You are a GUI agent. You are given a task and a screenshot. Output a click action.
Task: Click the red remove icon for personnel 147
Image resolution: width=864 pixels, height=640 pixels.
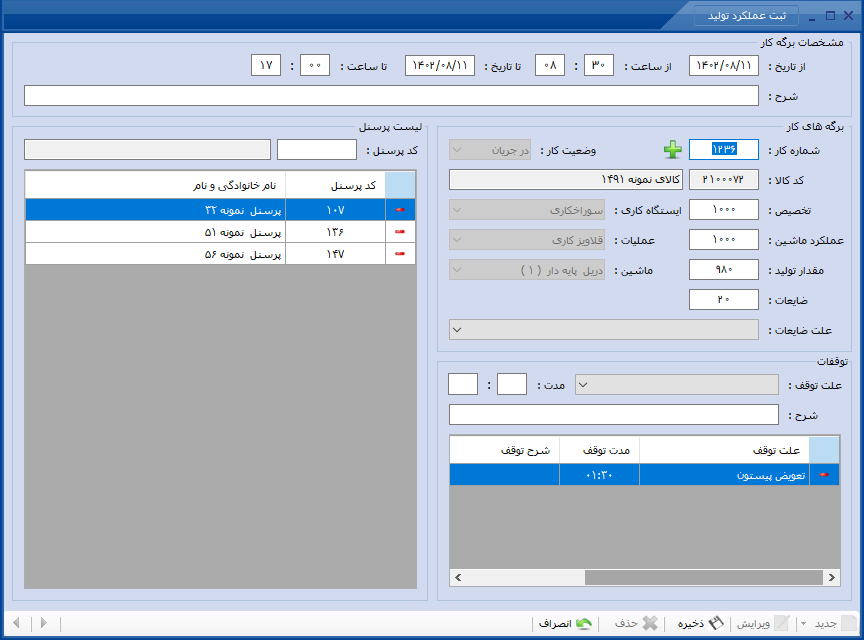400,254
